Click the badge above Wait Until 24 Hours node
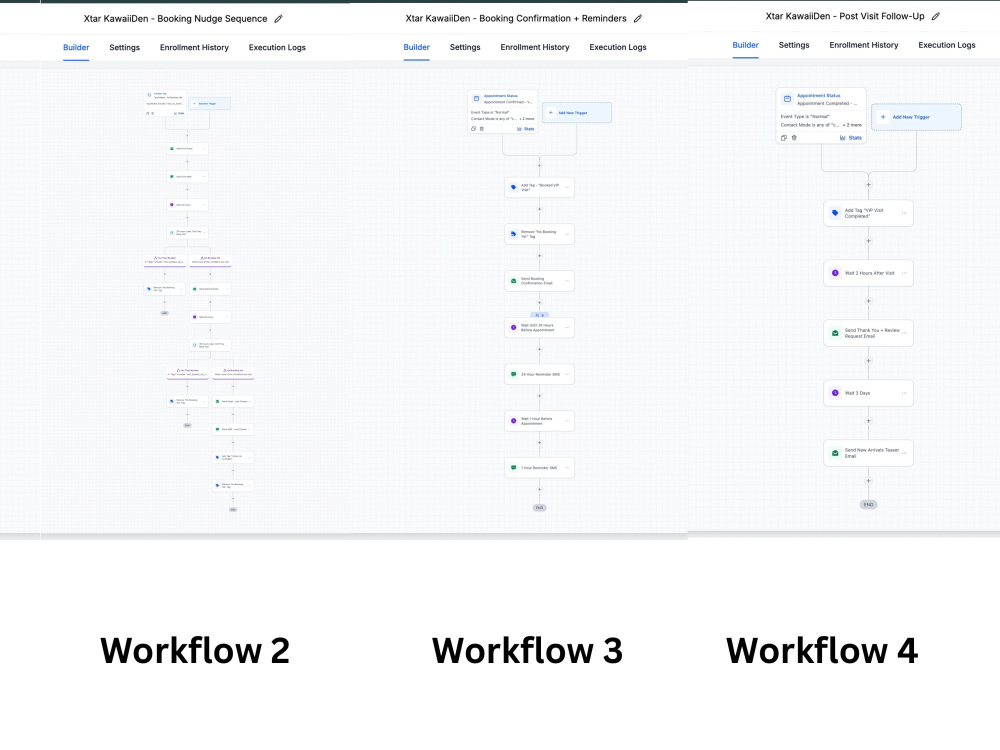The image size is (1000, 750). pyautogui.click(x=540, y=315)
